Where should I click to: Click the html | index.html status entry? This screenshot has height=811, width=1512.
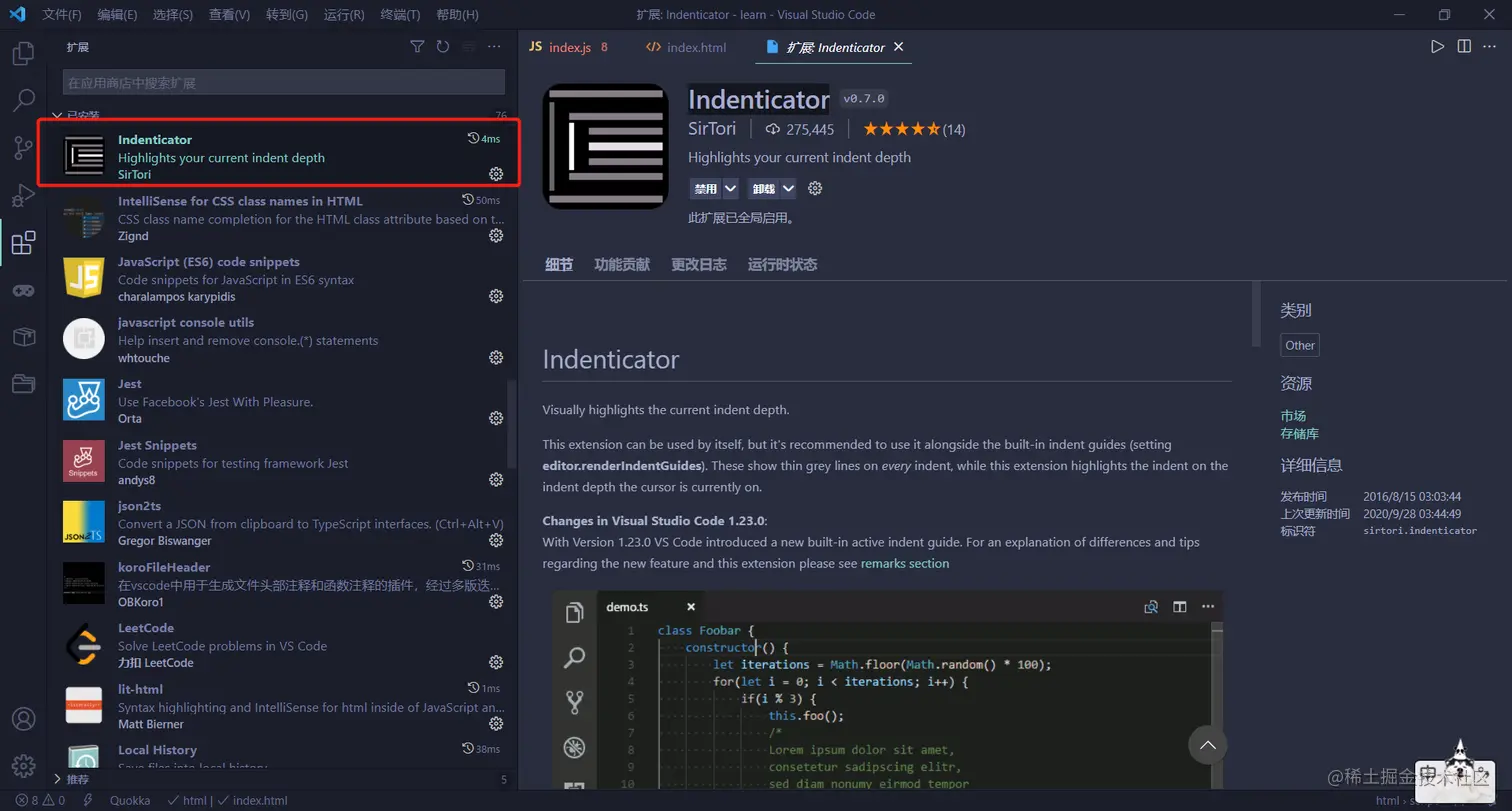(x=227, y=800)
